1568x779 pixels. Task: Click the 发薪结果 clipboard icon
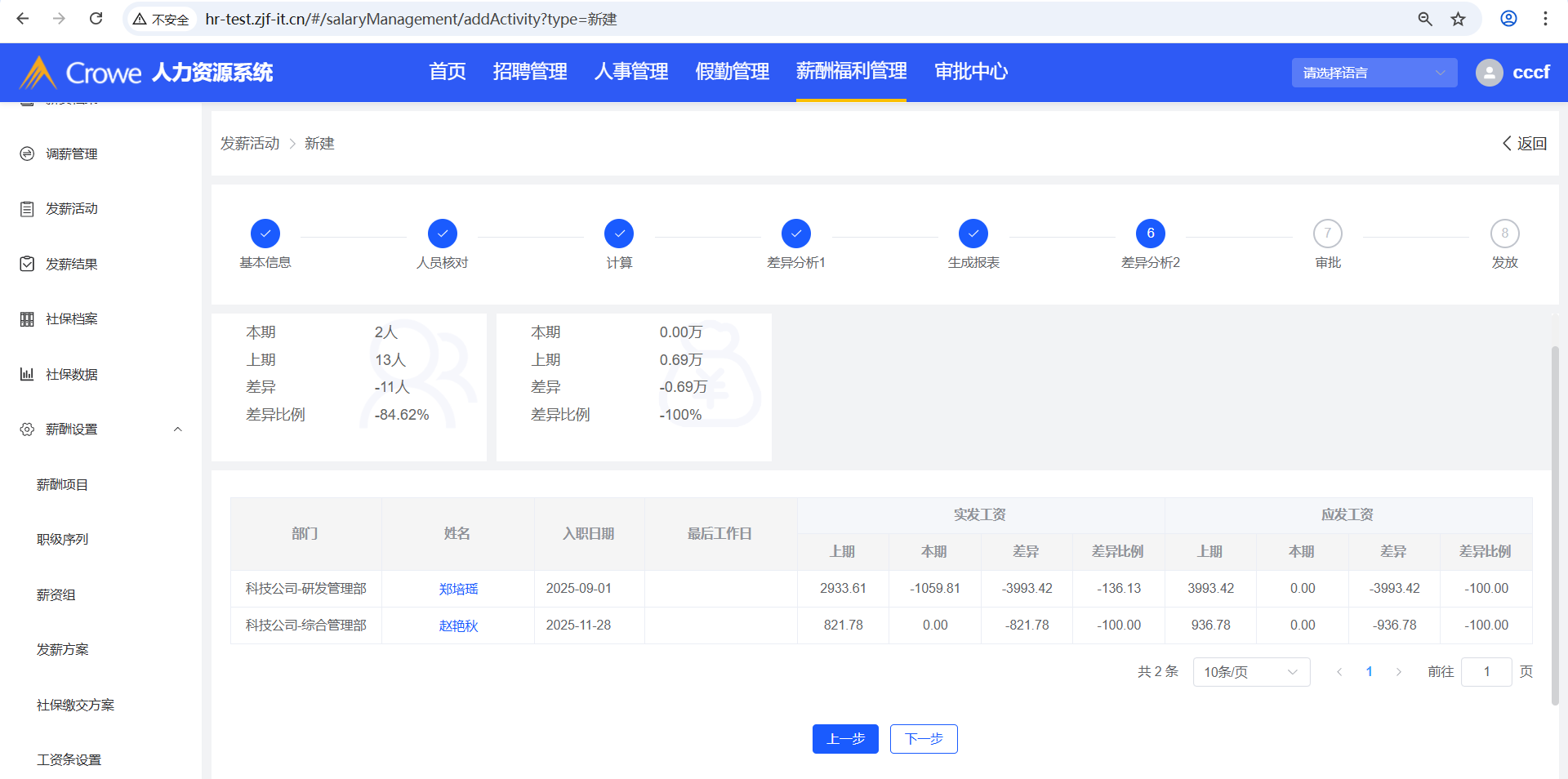click(x=27, y=264)
